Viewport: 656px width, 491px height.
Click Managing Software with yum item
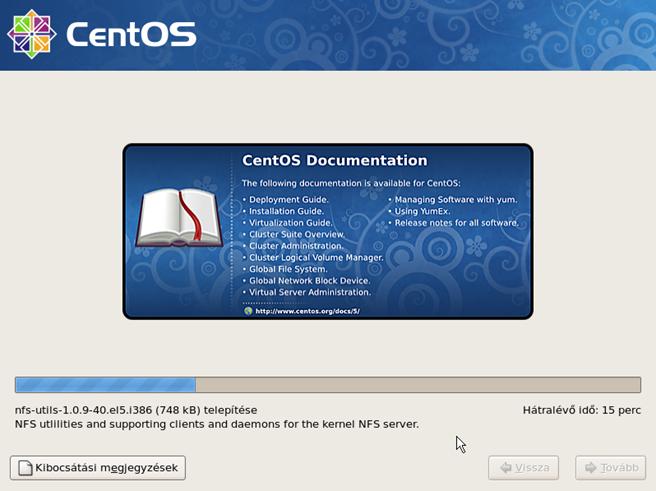[456, 200]
